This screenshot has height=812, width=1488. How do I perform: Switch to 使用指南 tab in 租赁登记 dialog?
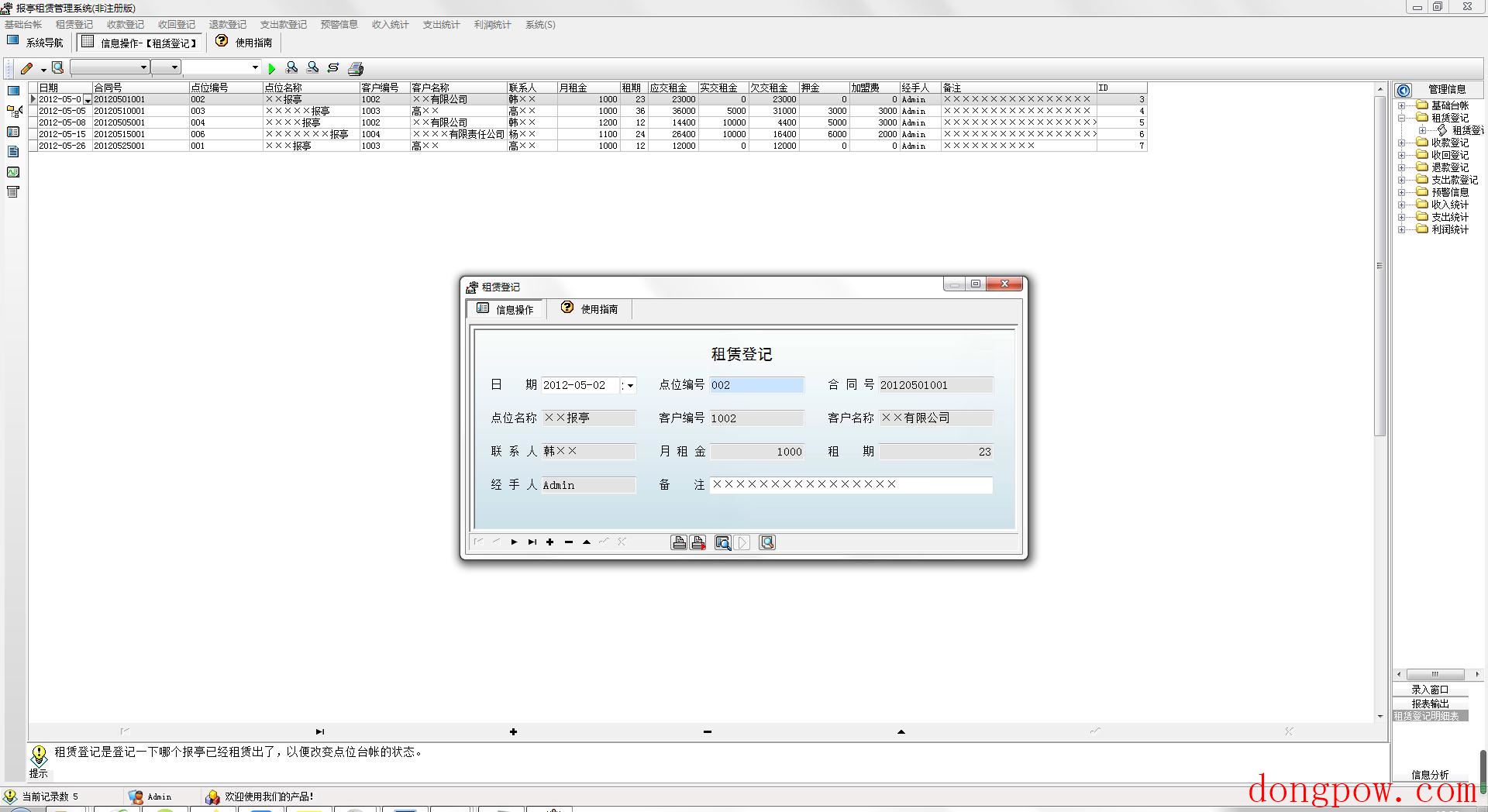590,308
